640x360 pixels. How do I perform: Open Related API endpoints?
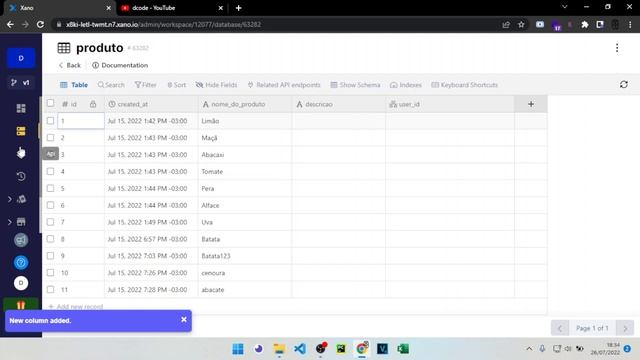click(284, 85)
